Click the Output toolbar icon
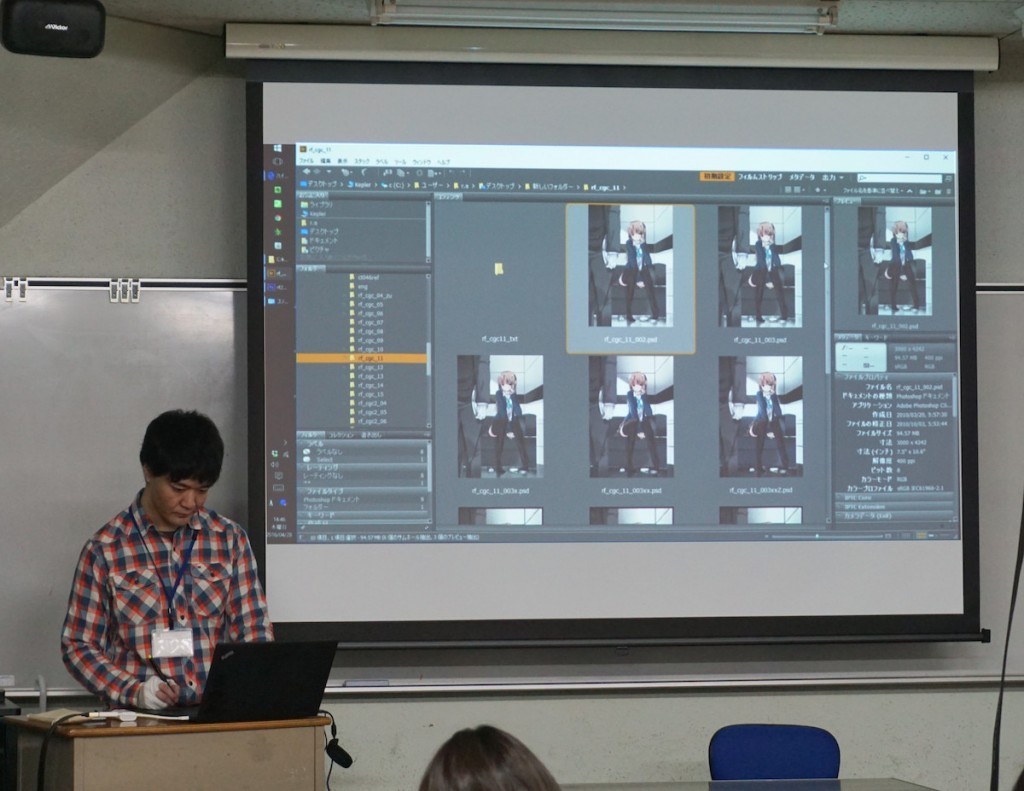1024x791 pixels. click(434, 174)
